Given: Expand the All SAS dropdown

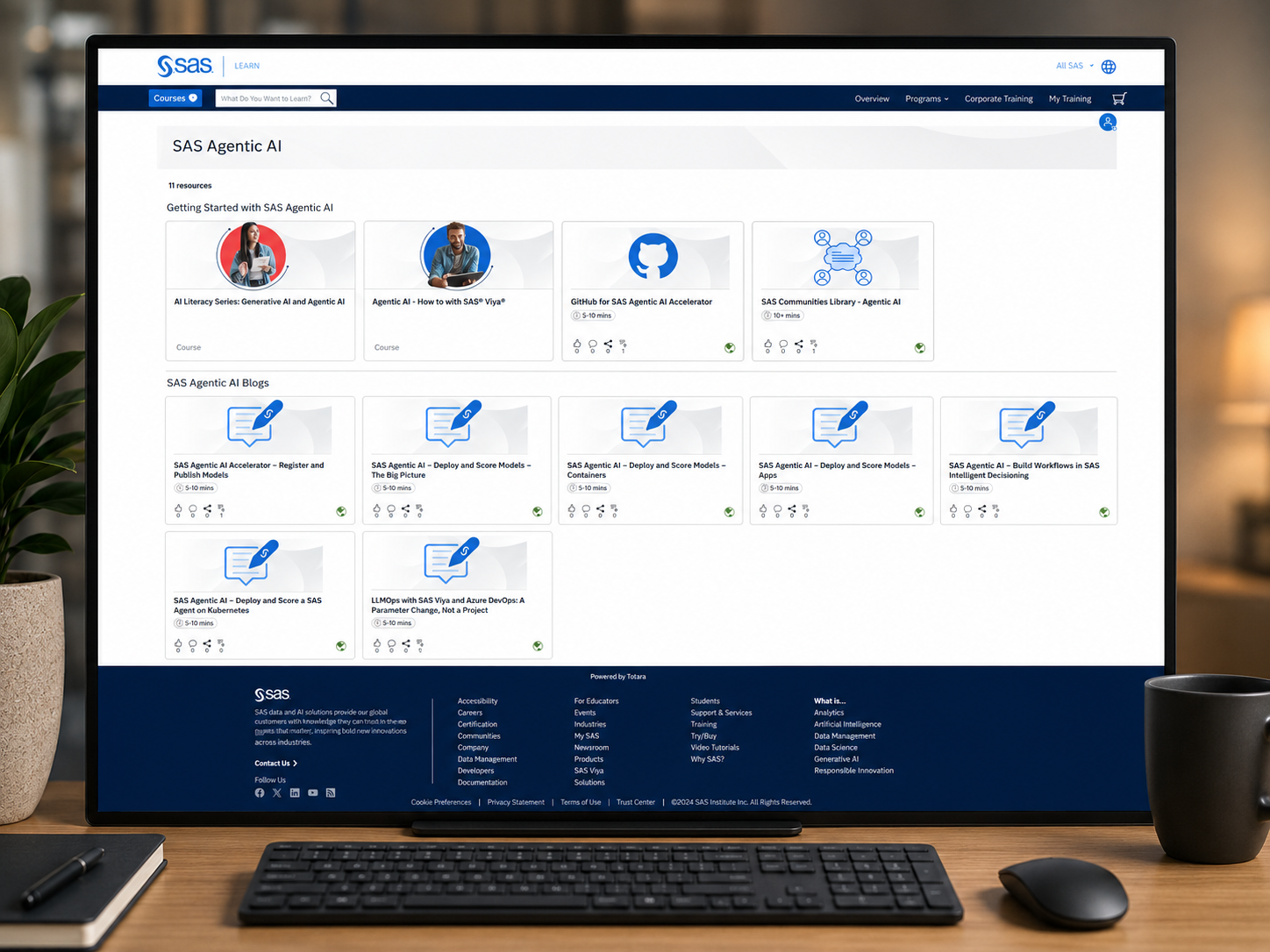Looking at the screenshot, I should [x=1074, y=66].
